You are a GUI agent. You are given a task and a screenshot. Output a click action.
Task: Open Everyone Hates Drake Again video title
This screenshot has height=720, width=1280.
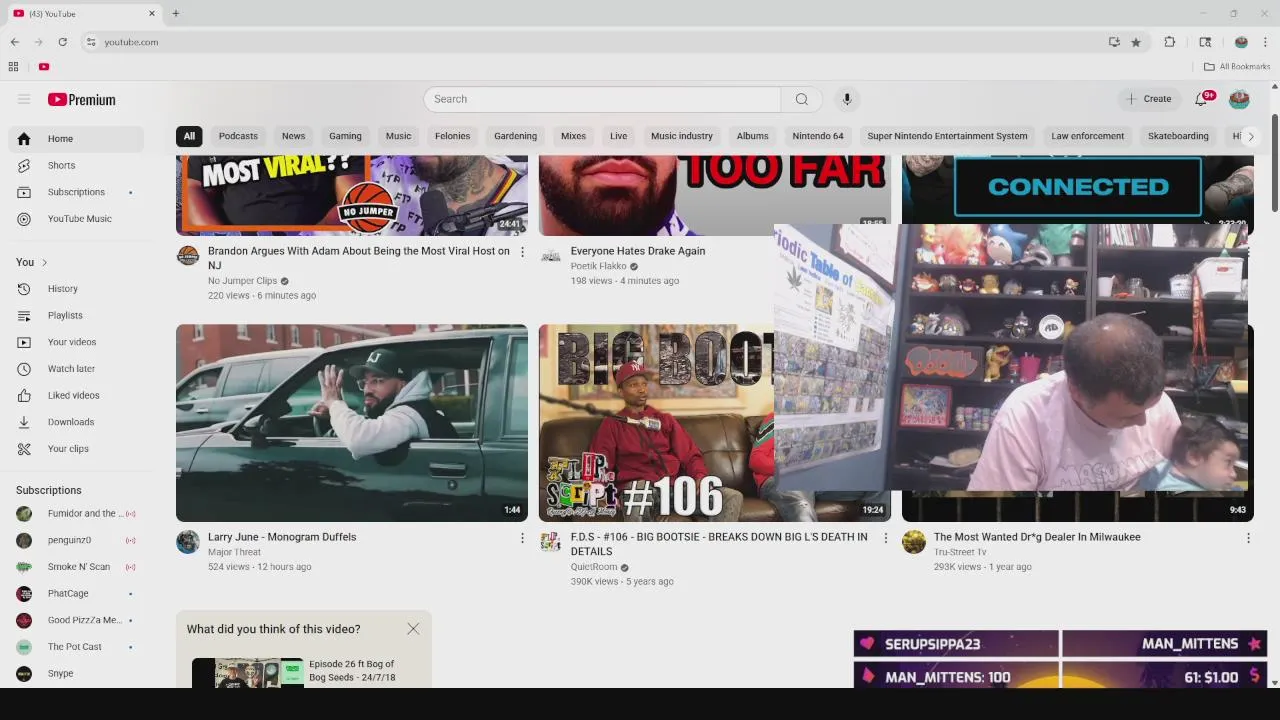638,251
